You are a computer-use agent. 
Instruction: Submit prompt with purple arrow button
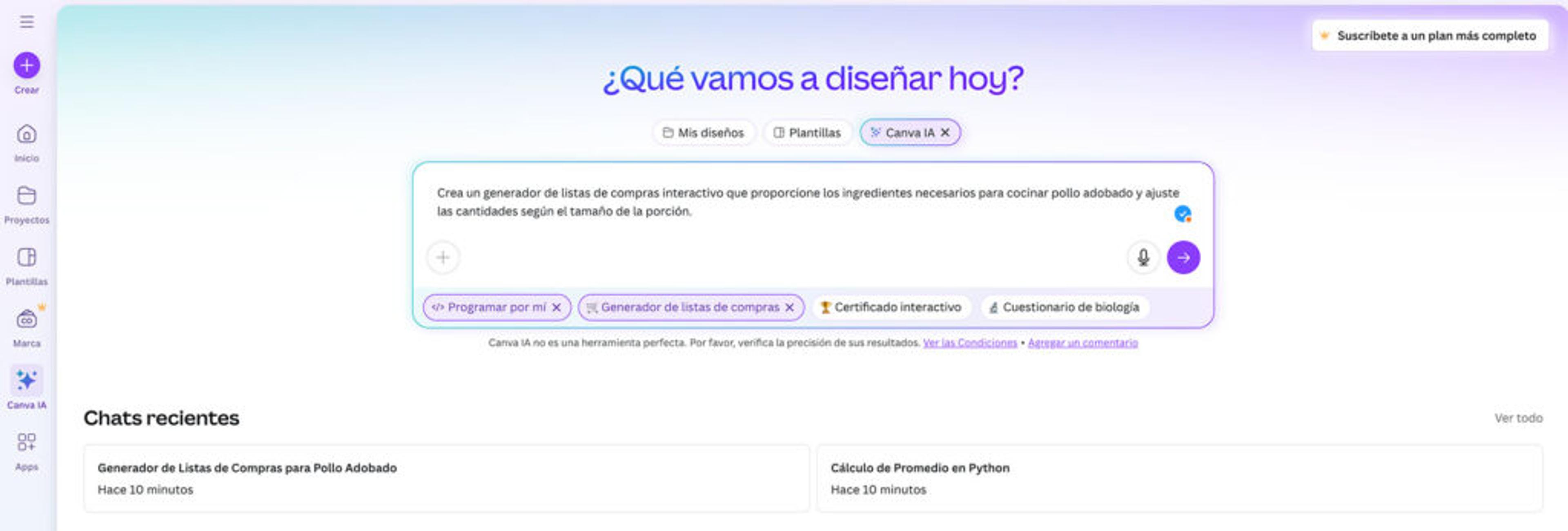(x=1183, y=257)
